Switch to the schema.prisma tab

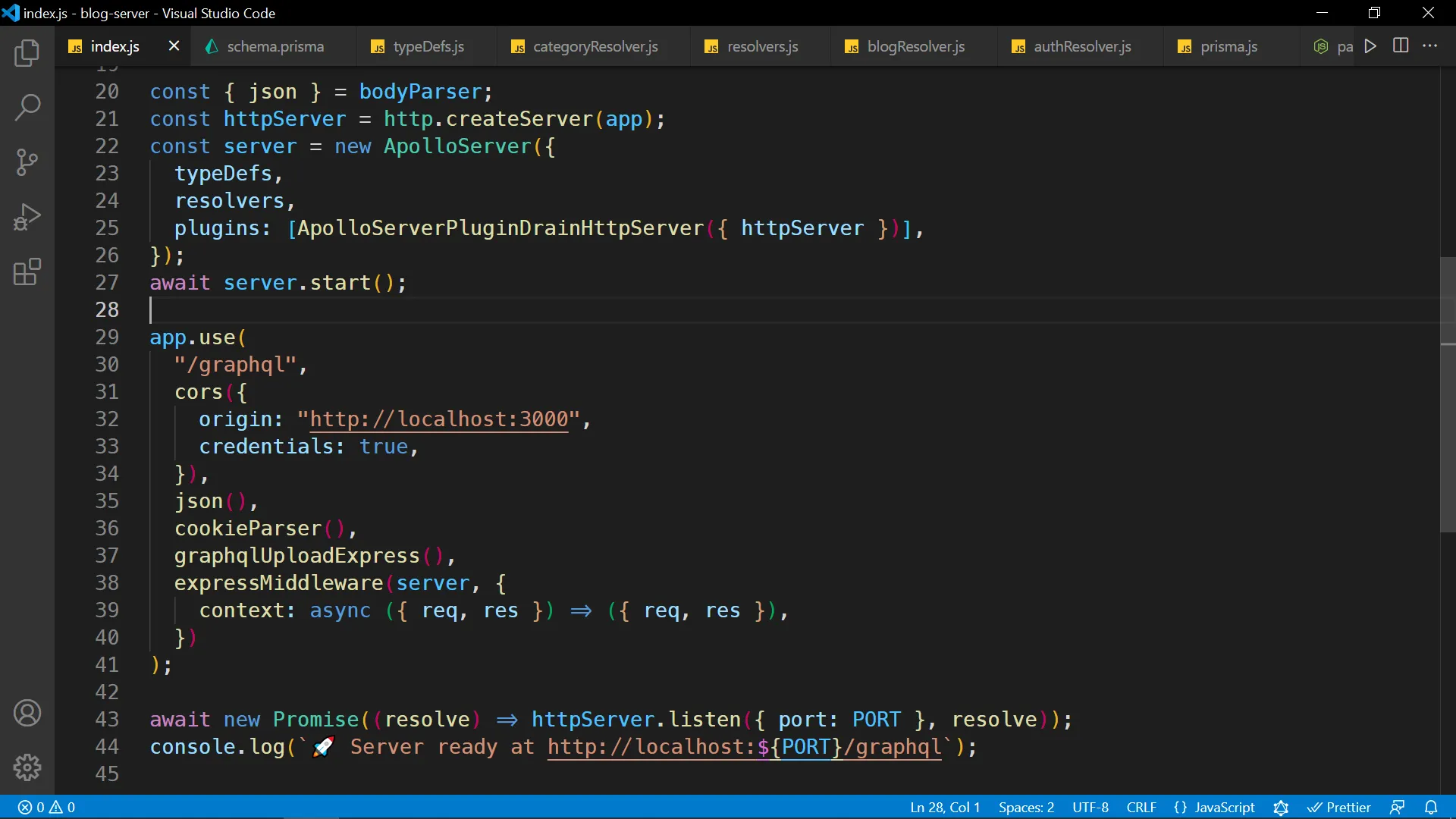[x=275, y=47]
